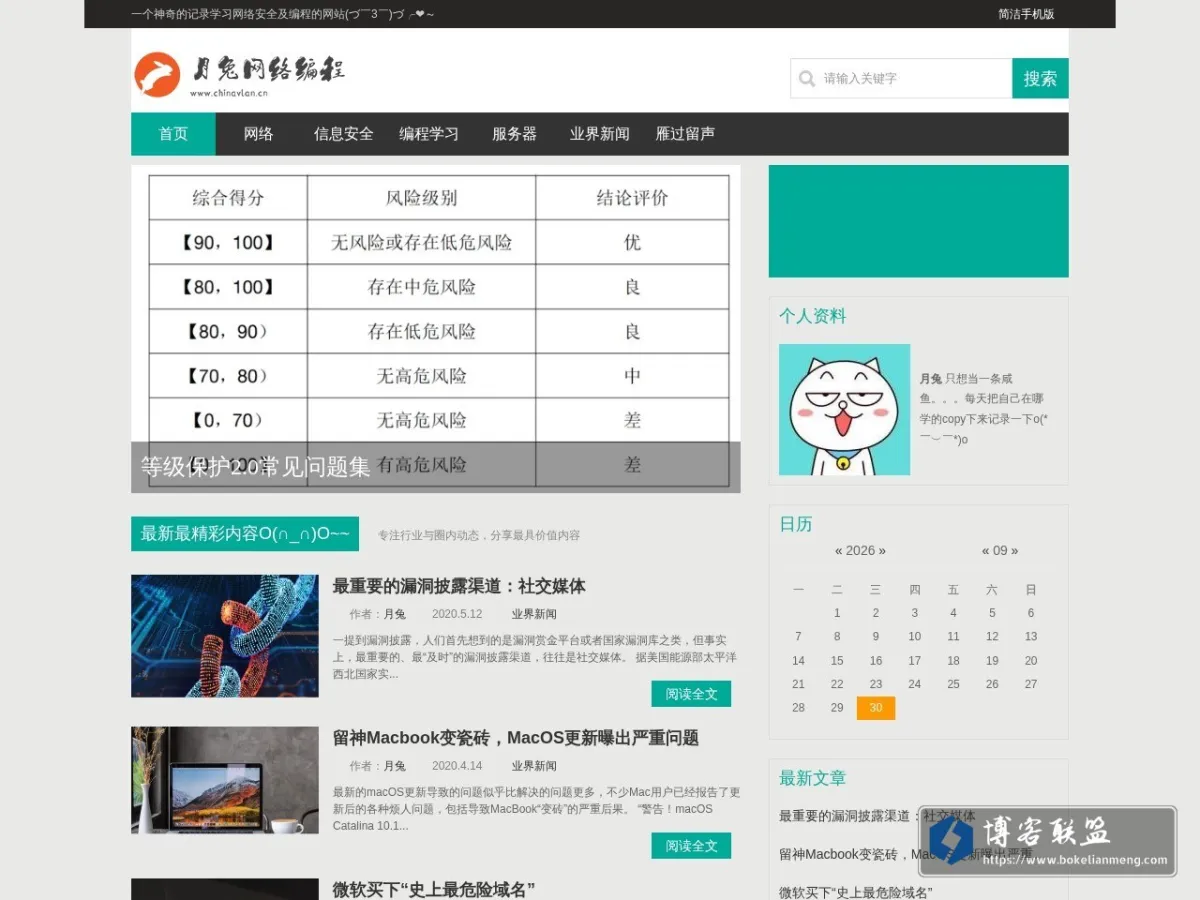
Task: Click the 日历 sidebar heading
Action: coord(796,524)
